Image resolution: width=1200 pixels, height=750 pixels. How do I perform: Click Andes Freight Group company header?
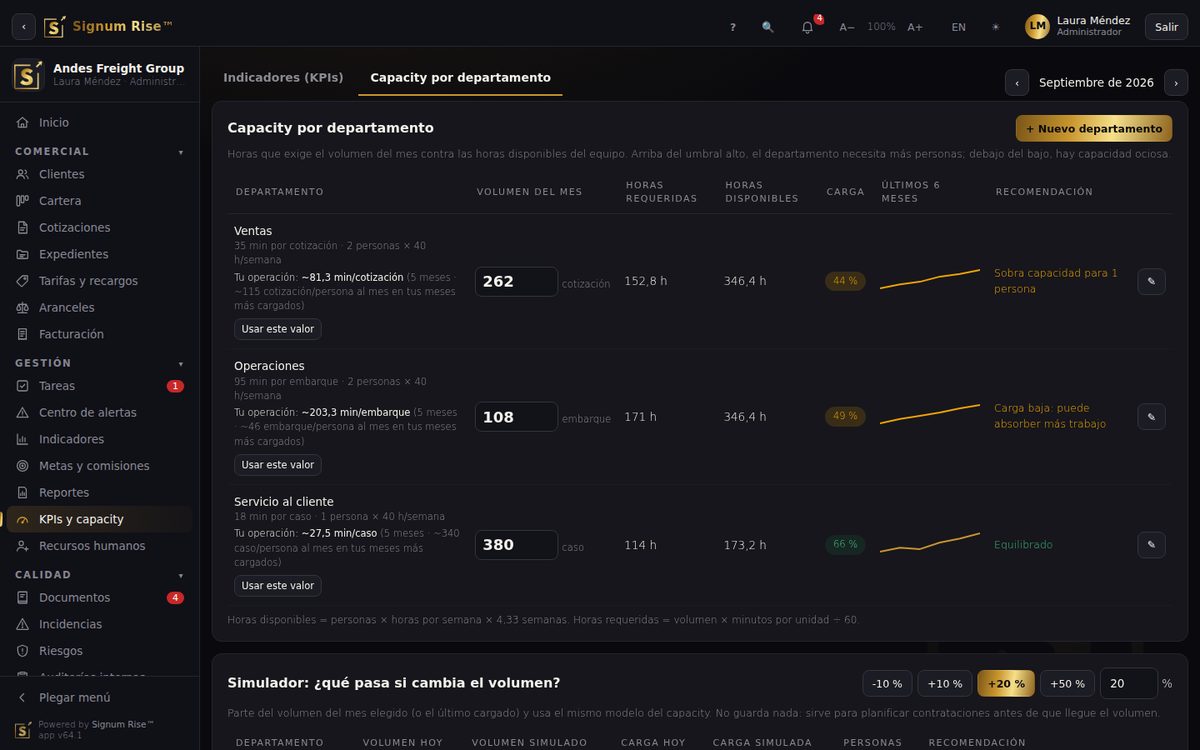100,75
